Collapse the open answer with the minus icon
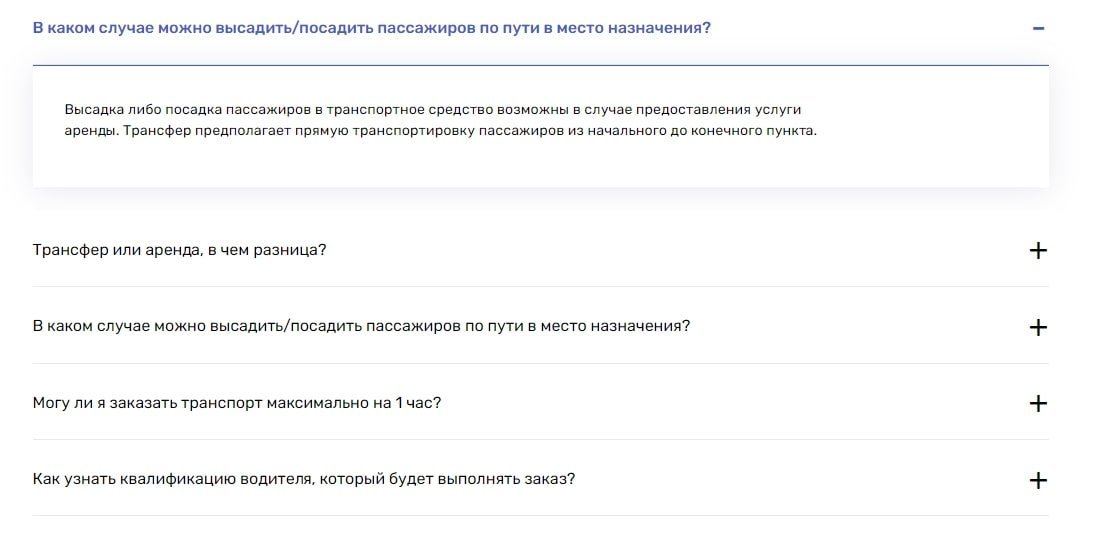 click(x=1038, y=28)
